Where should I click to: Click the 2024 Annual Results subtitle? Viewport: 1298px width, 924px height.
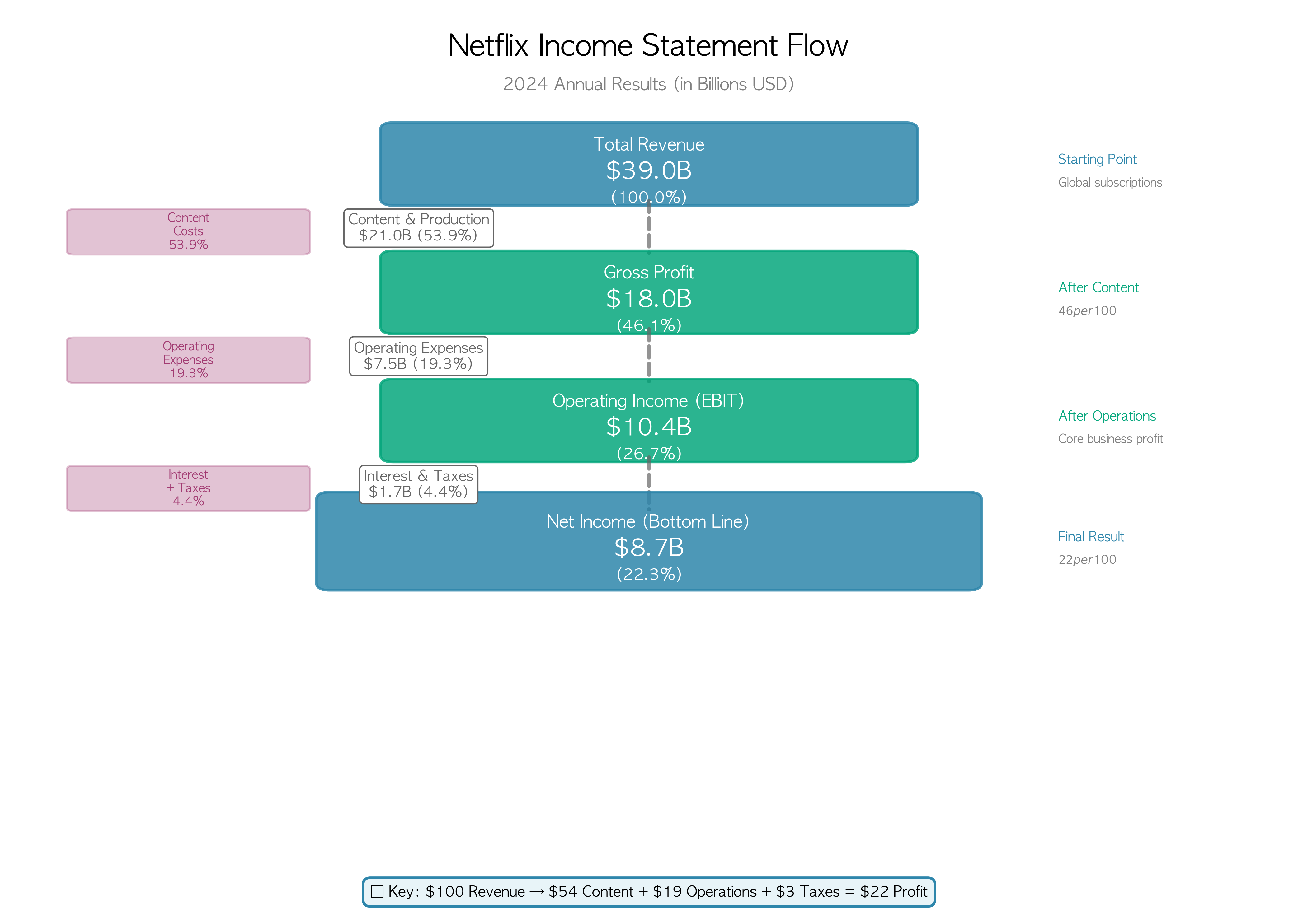[648, 84]
